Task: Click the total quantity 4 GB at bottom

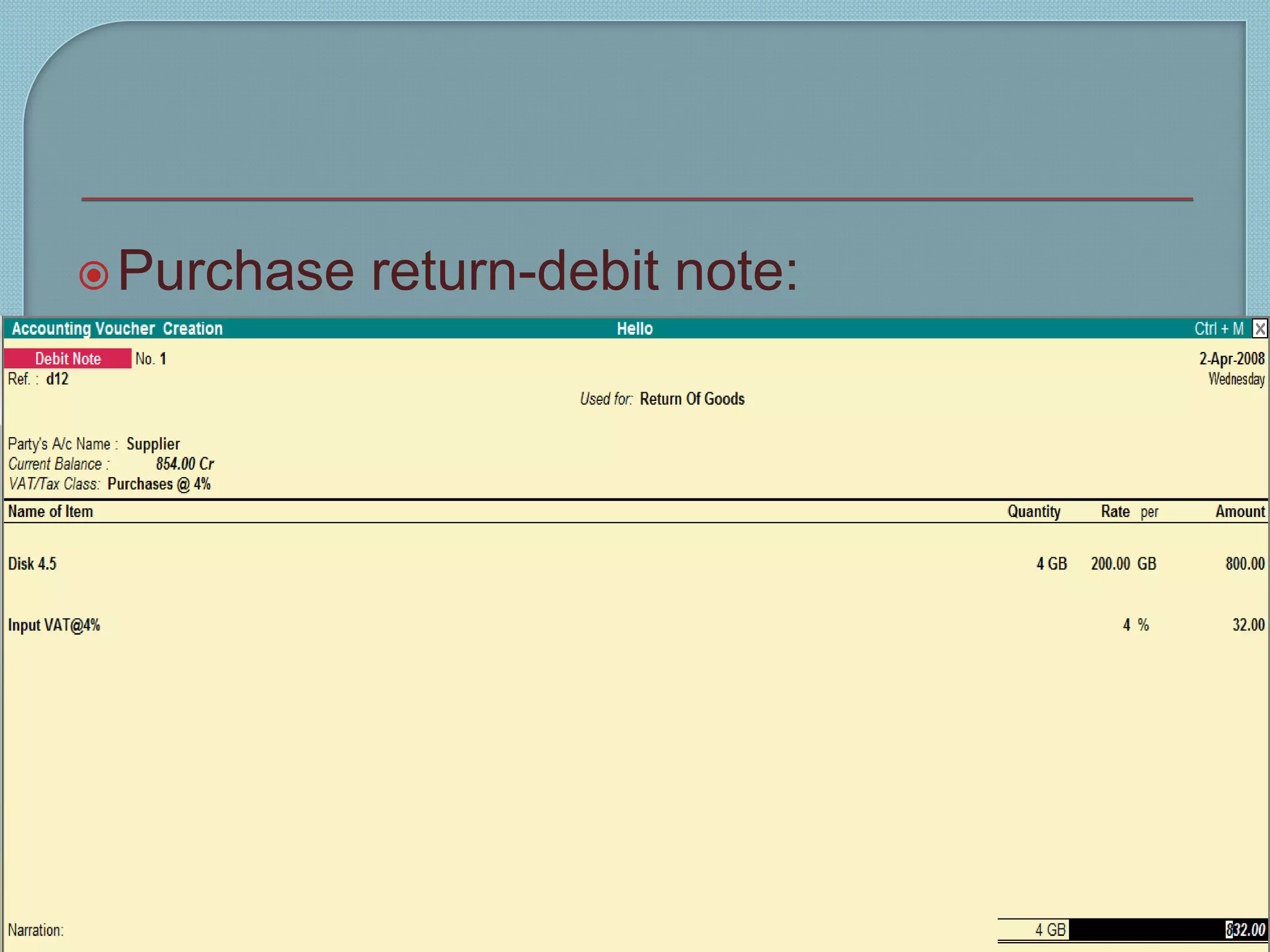Action: pyautogui.click(x=1050, y=930)
